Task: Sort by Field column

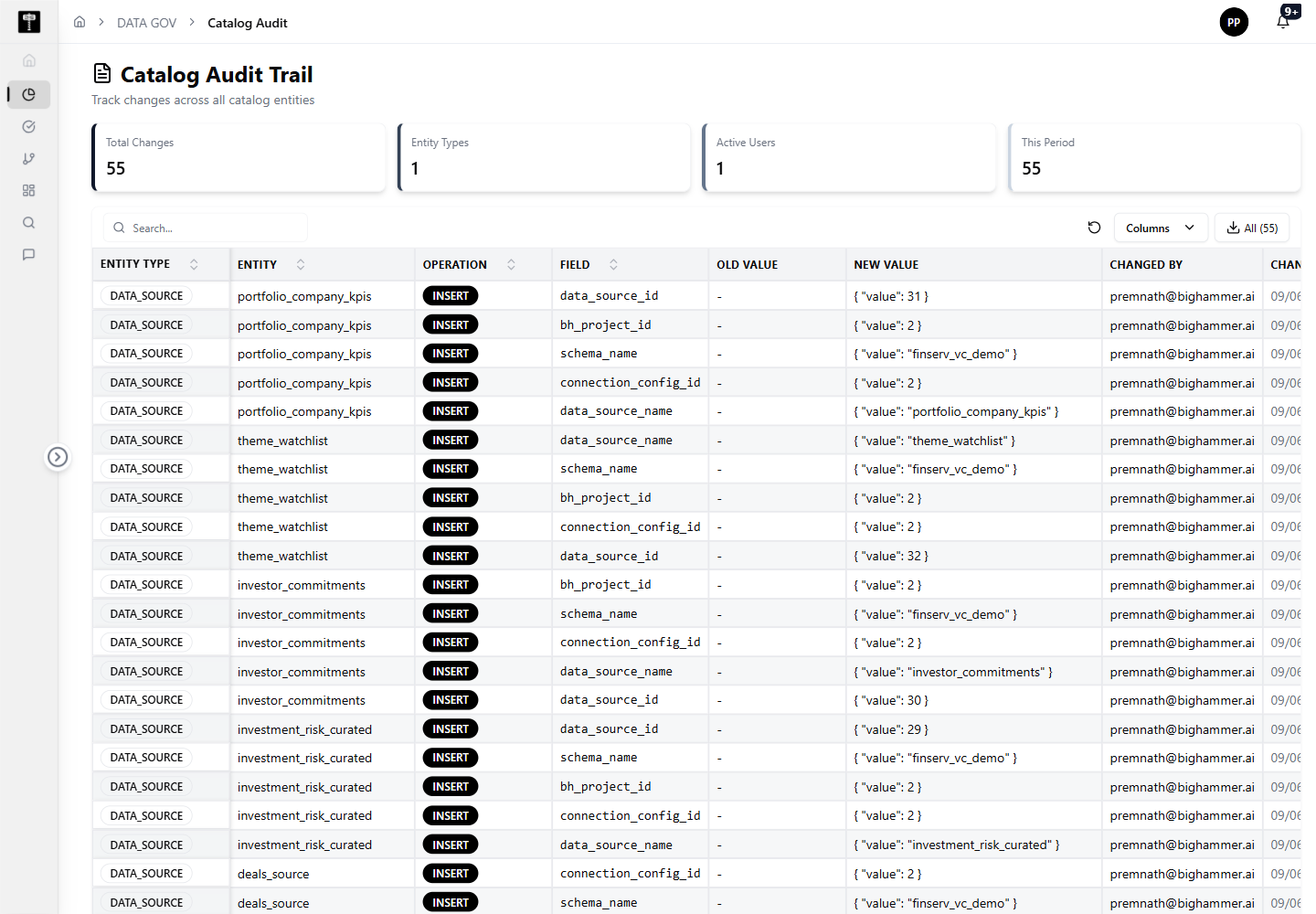Action: click(x=613, y=264)
